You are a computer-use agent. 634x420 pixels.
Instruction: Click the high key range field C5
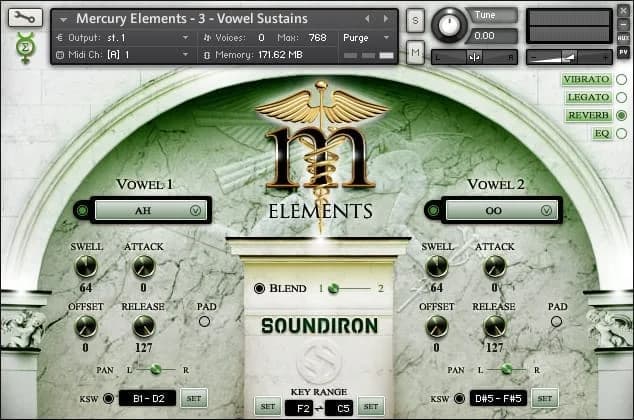coord(339,408)
